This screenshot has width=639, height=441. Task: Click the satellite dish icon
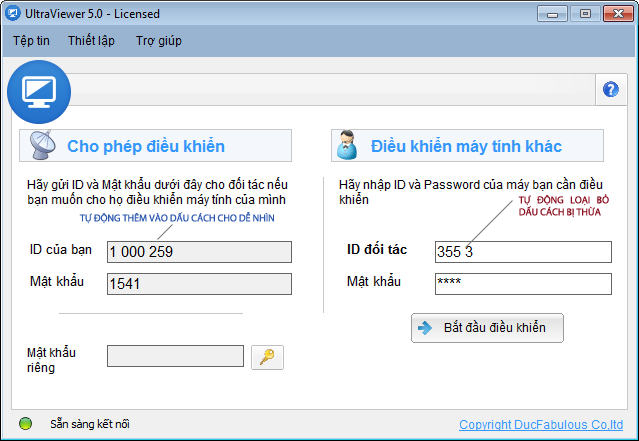pyautogui.click(x=42, y=145)
